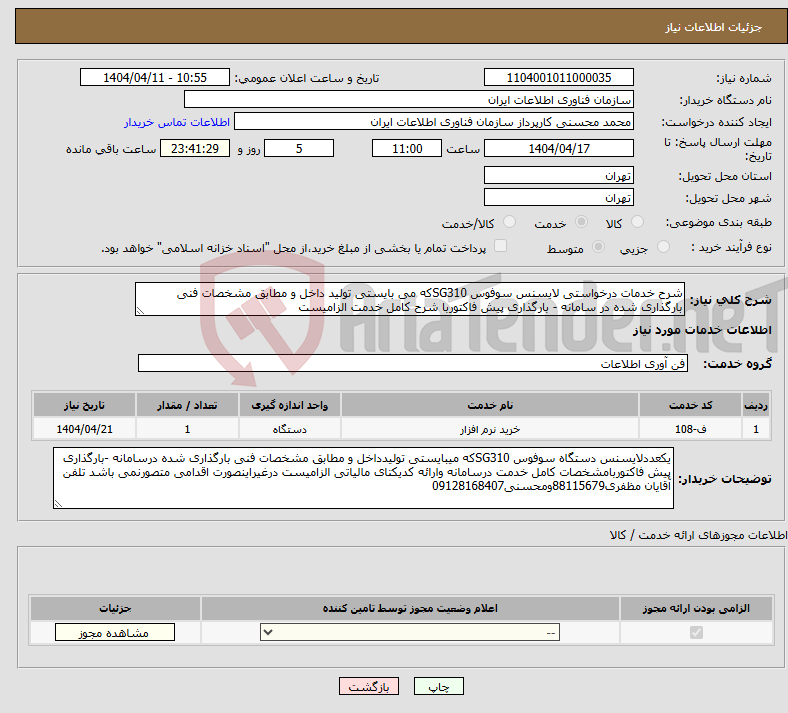Click the buyer notes text area
788x713 pixels.
click(x=363, y=478)
